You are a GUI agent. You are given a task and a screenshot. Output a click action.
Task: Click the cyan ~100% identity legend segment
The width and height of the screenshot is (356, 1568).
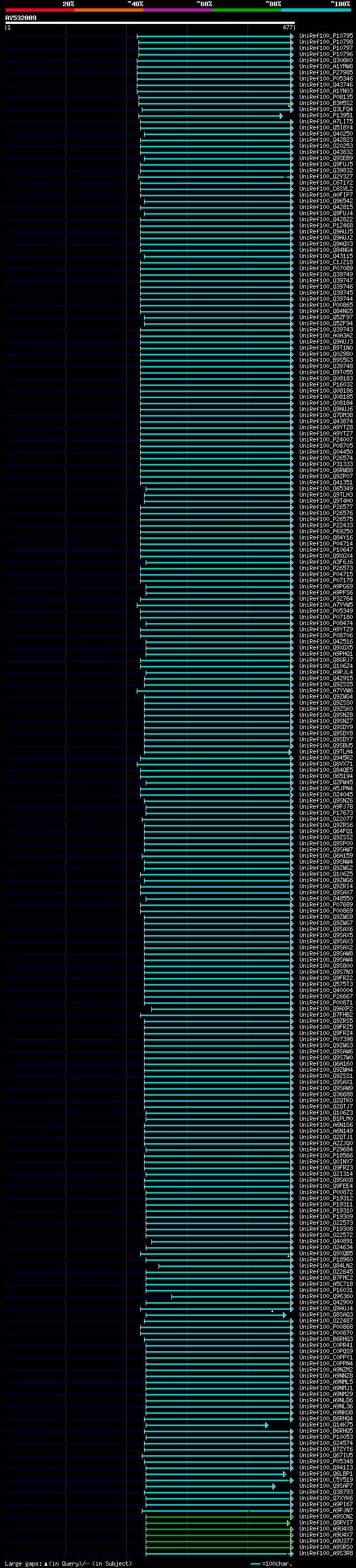317,10
